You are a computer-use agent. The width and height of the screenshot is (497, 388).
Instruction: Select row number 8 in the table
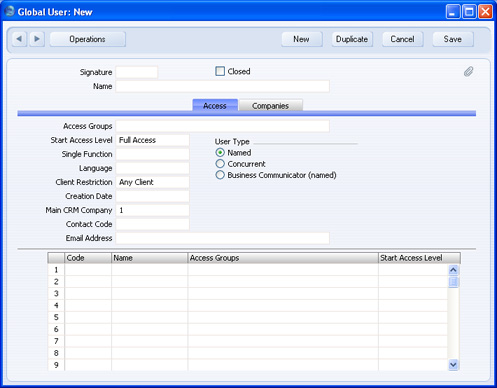(x=56, y=353)
